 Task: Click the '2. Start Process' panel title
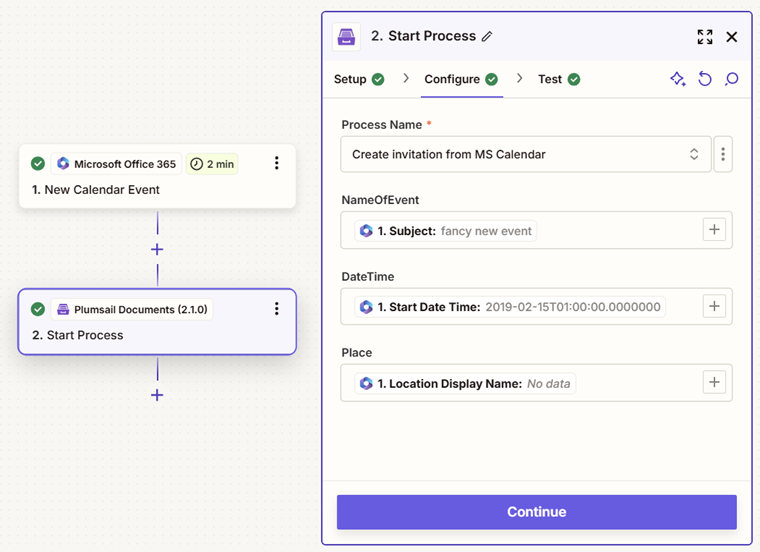[x=423, y=36]
